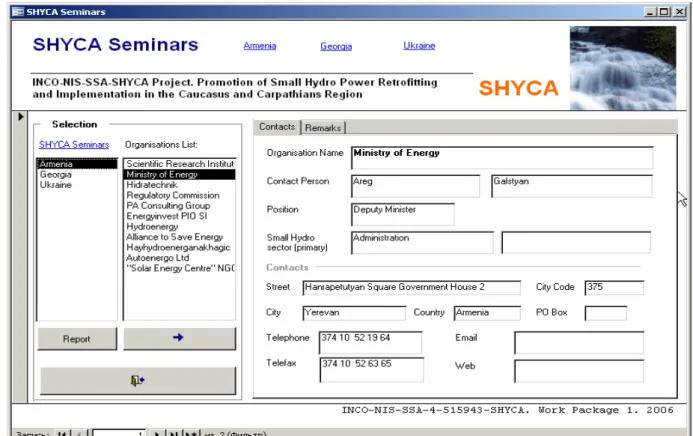This screenshot has height=436, width=693.
Task: Click the empty secondary sector field
Action: click(576, 243)
